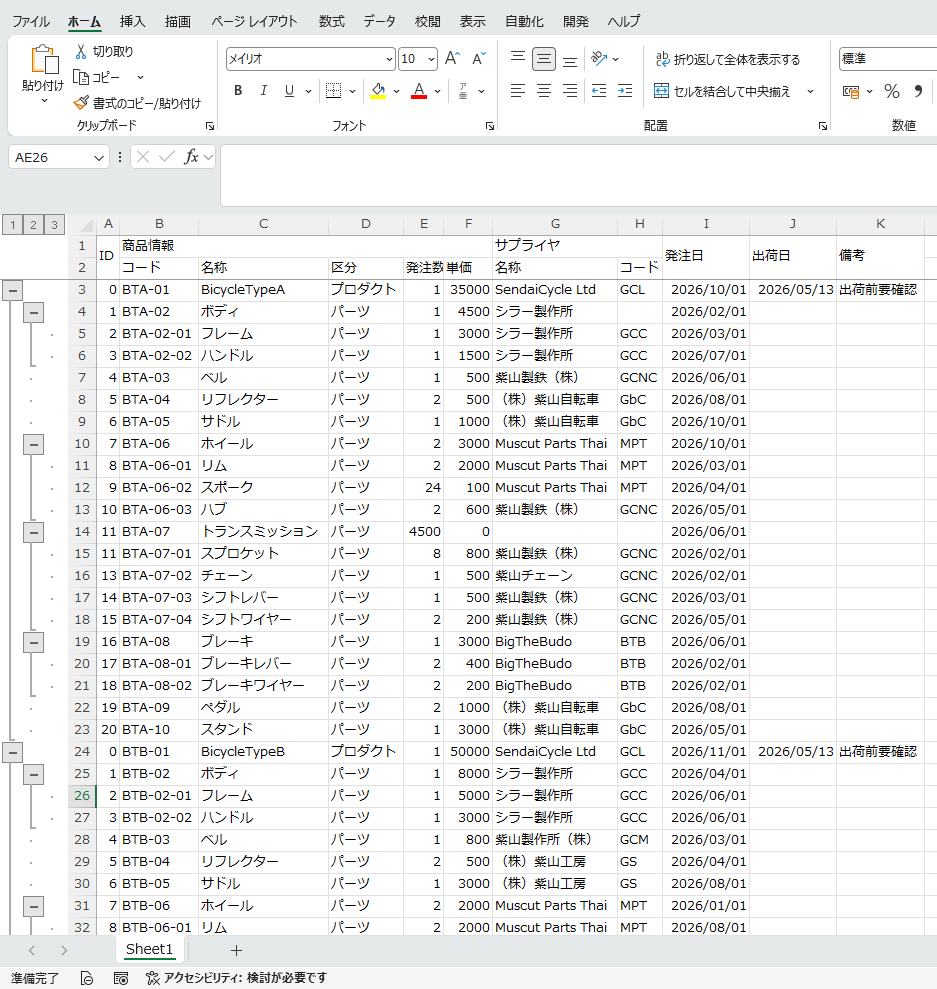This screenshot has width=937, height=989.
Task: Switch to the ページ レイアウト tab
Action: (254, 21)
